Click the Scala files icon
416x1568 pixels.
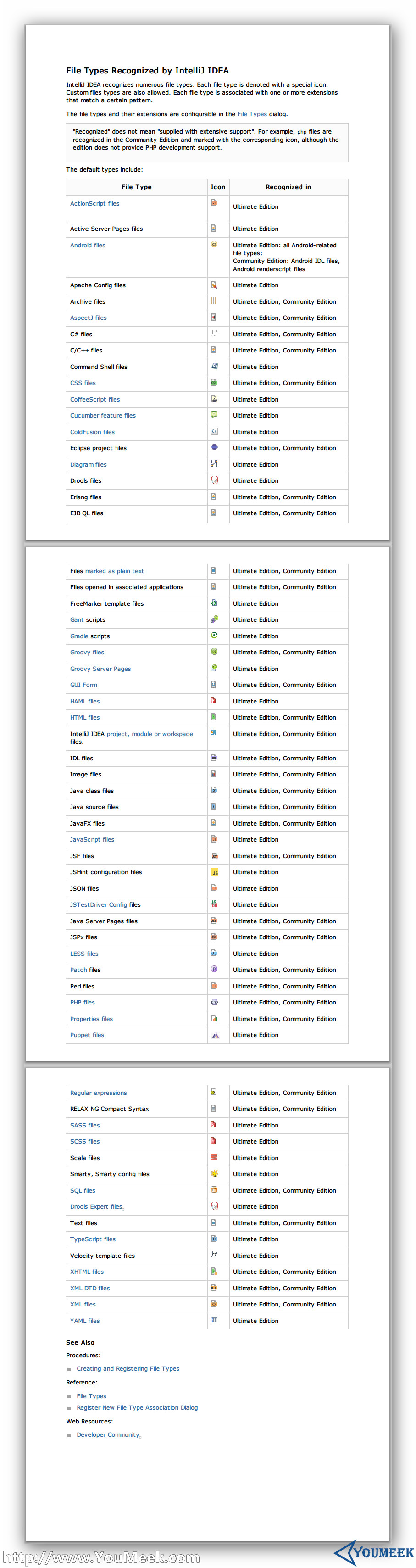coord(214,1157)
